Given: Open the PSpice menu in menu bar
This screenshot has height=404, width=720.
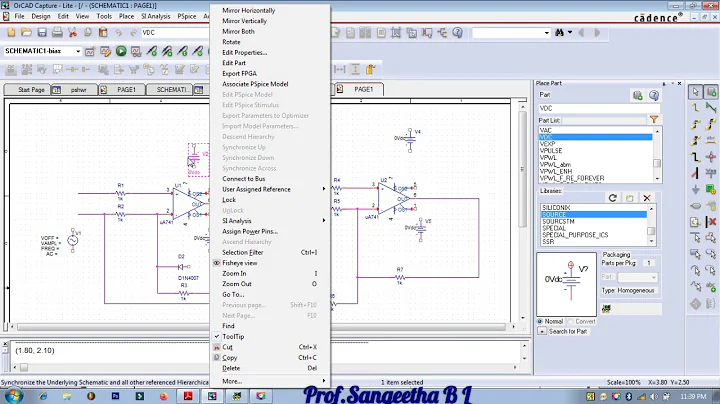Looking at the screenshot, I should coord(186,16).
